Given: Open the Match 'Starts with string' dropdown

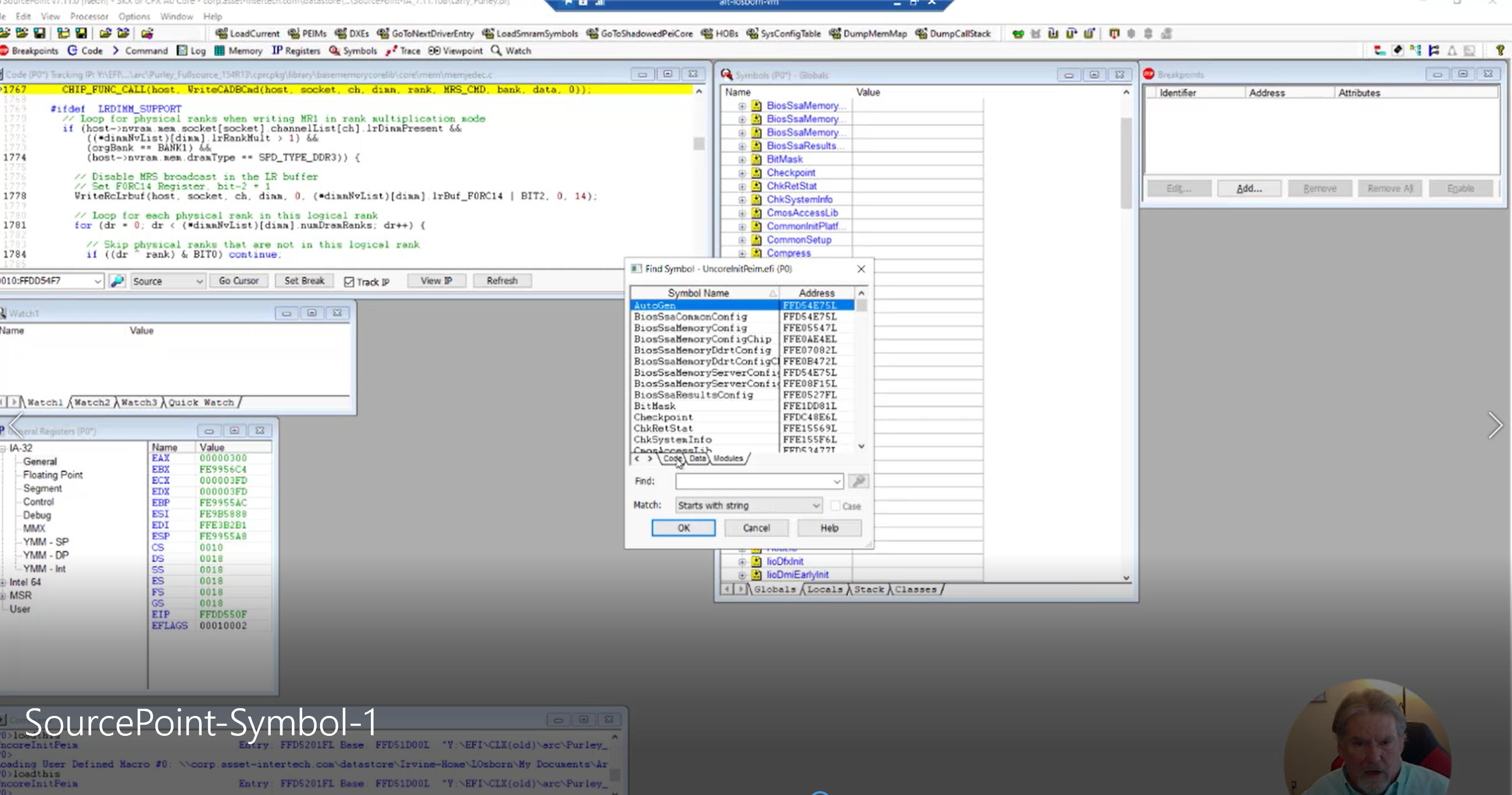Looking at the screenshot, I should coord(748,505).
